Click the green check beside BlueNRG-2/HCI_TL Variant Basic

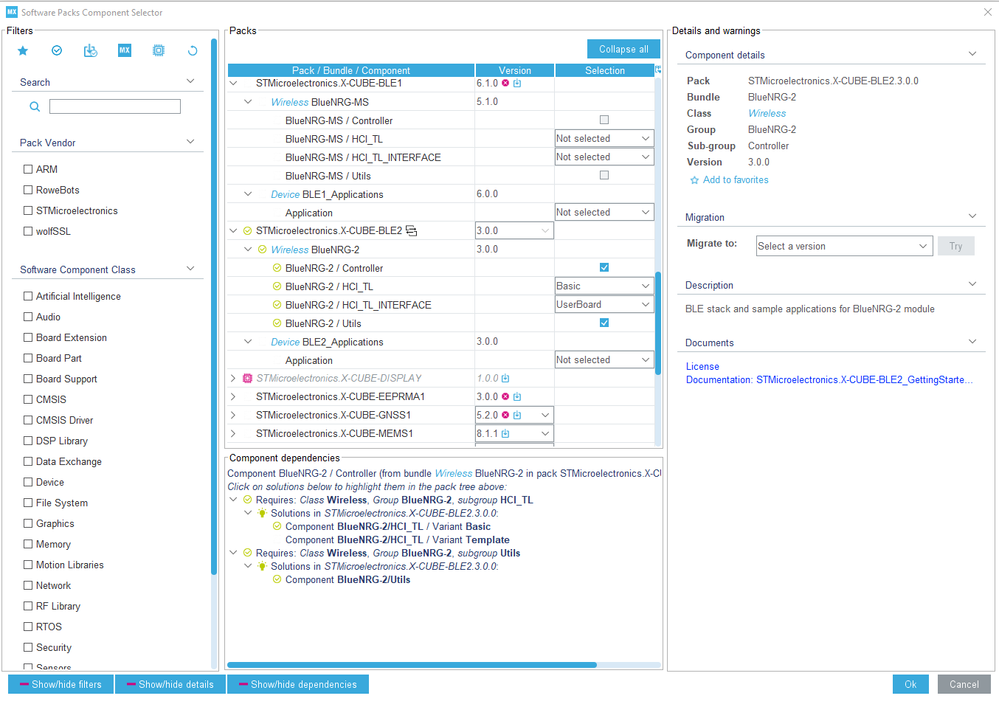277,526
